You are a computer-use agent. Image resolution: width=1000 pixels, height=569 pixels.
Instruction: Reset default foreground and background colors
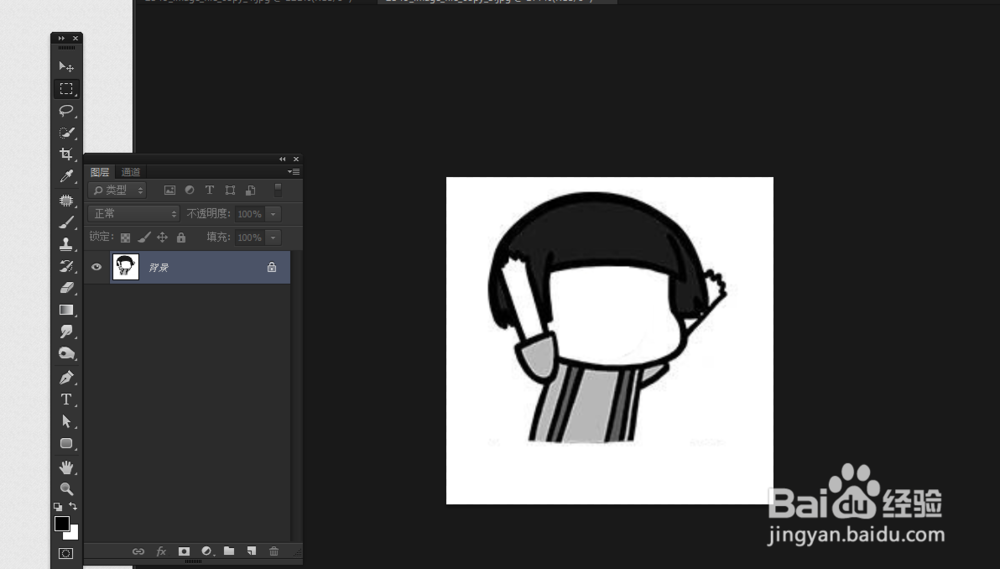(58, 506)
